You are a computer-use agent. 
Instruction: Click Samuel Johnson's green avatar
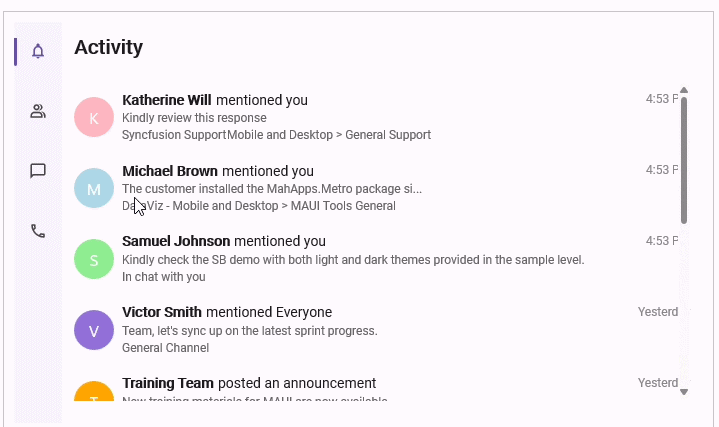pyautogui.click(x=94, y=259)
